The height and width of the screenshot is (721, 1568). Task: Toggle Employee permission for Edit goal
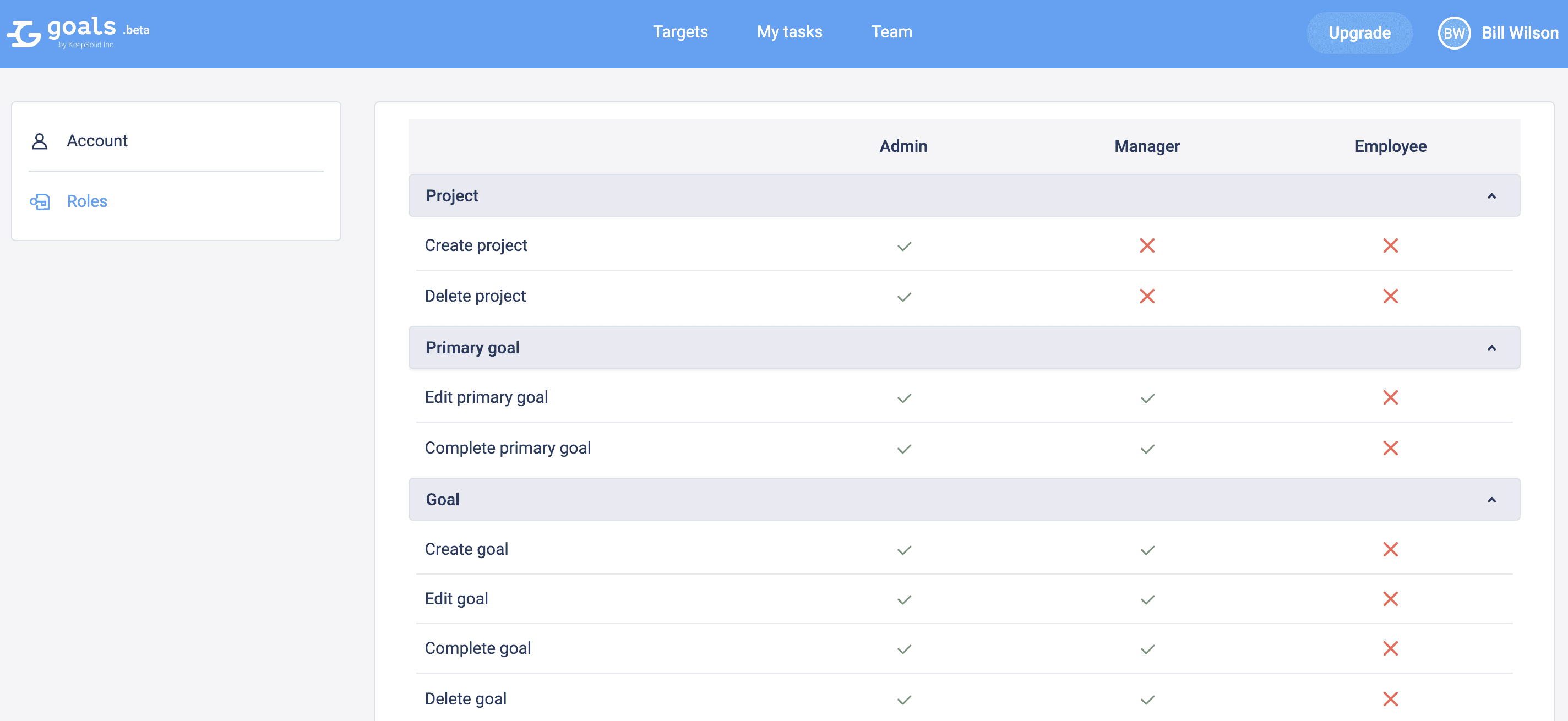pos(1390,599)
